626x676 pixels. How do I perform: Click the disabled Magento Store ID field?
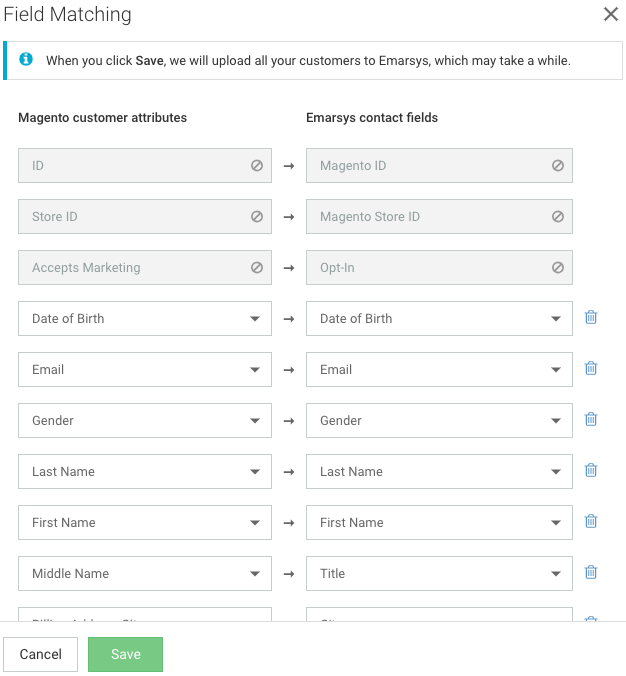point(439,216)
